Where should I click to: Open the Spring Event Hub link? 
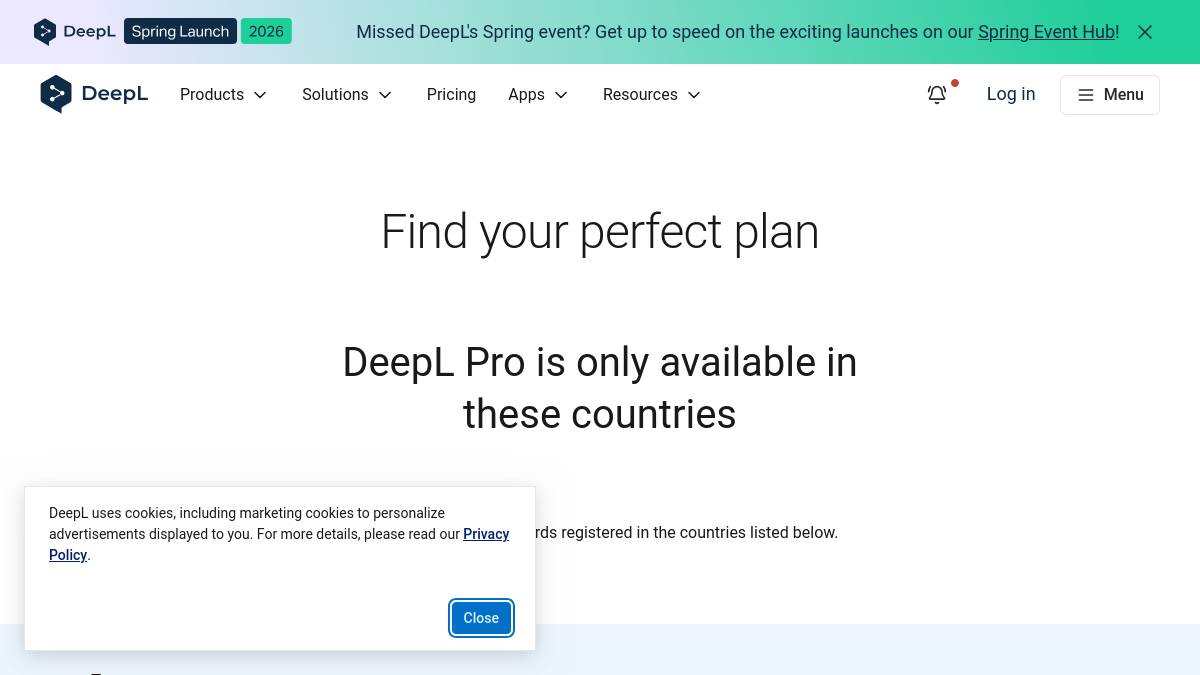coord(1046,32)
